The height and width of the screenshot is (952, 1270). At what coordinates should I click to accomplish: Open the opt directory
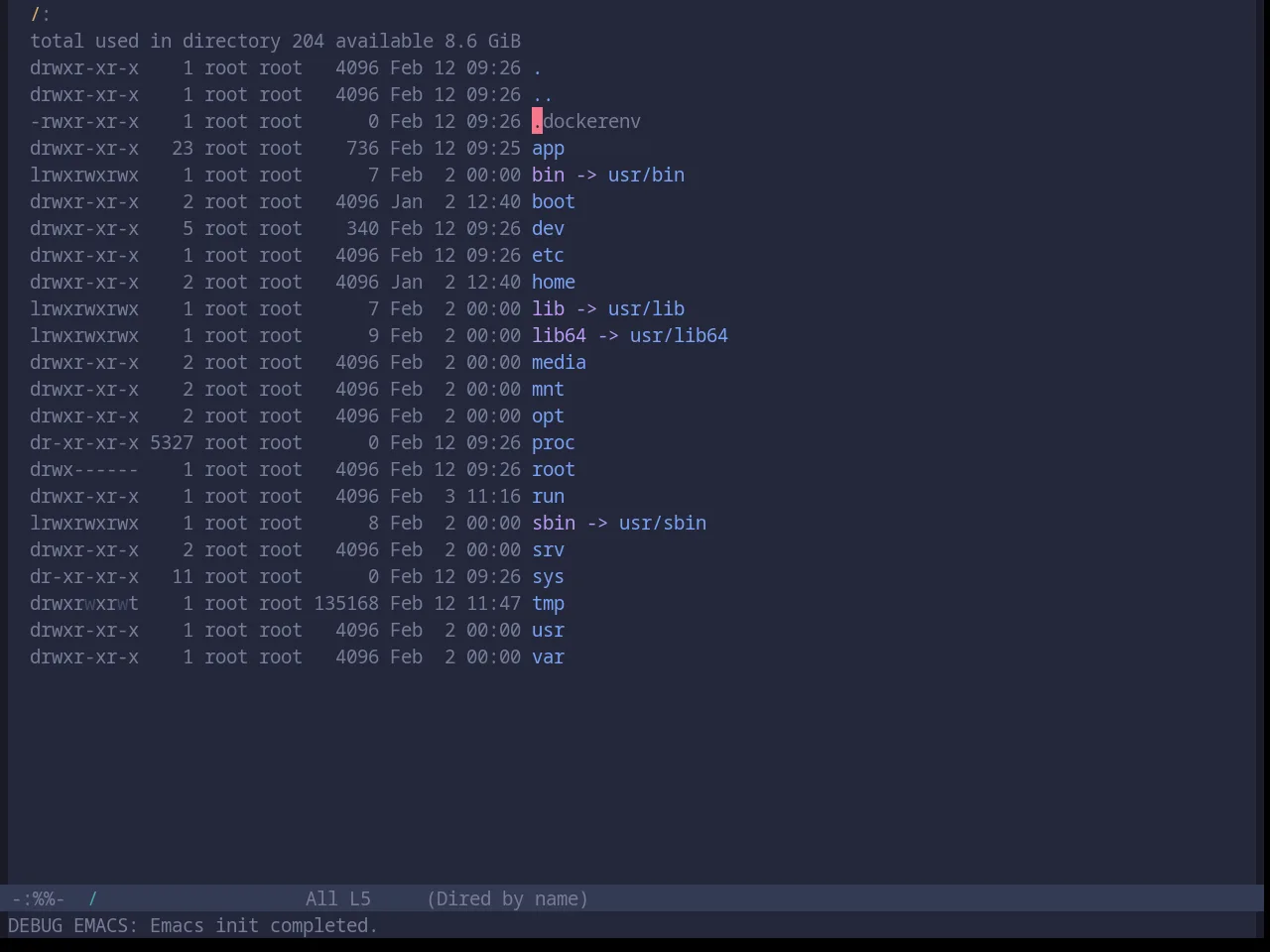click(548, 416)
